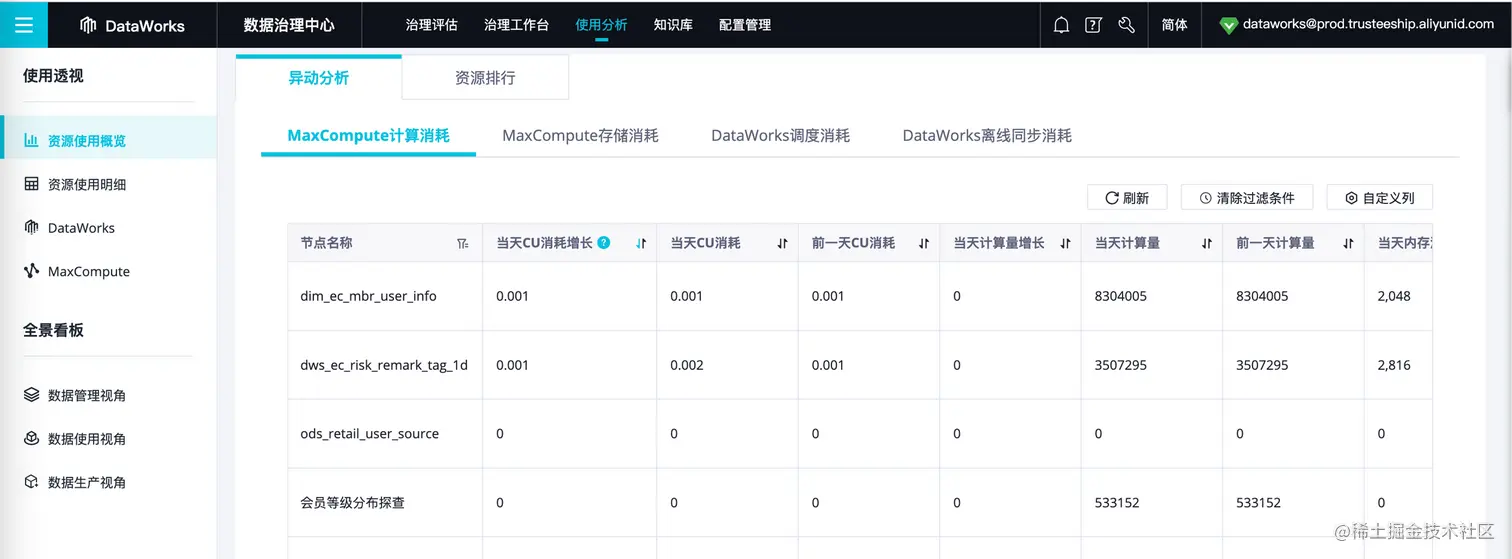Sort by 当天计算量增长 column

click(1066, 243)
